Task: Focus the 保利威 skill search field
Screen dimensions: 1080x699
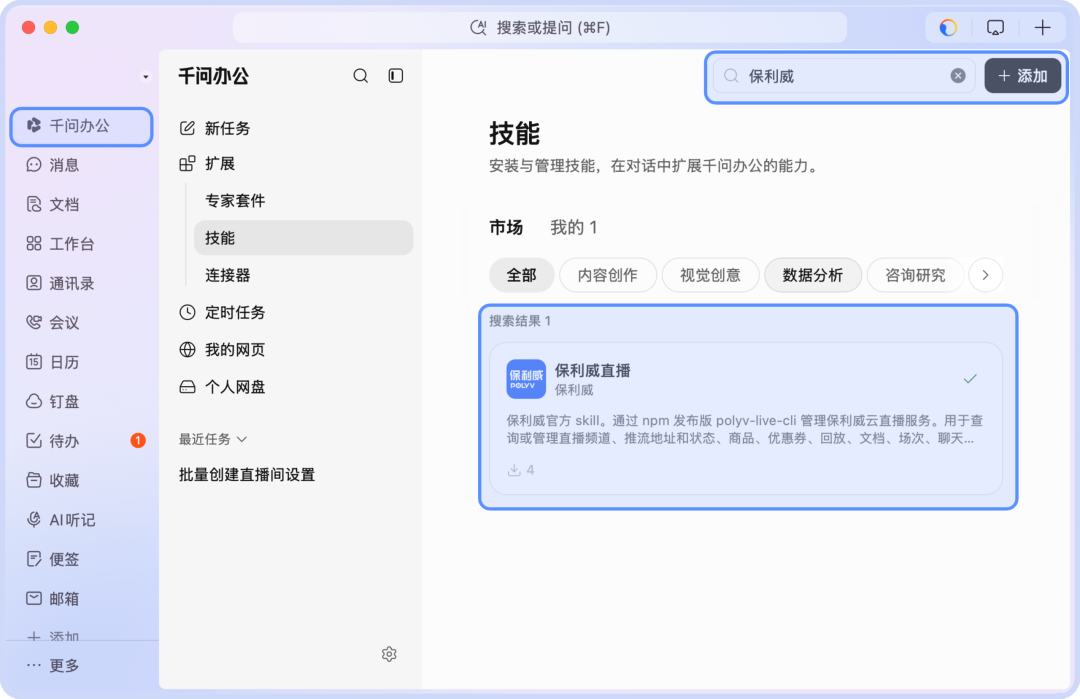Action: tap(844, 76)
